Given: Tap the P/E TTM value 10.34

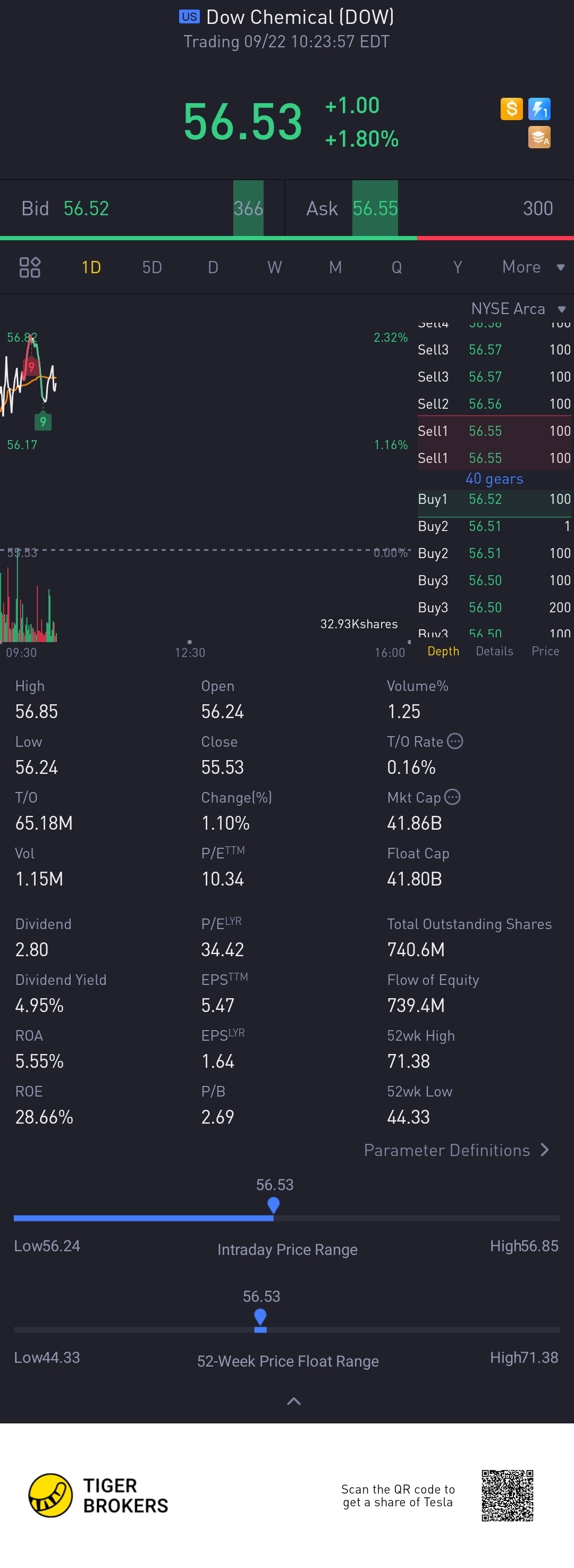Looking at the screenshot, I should click(x=223, y=879).
